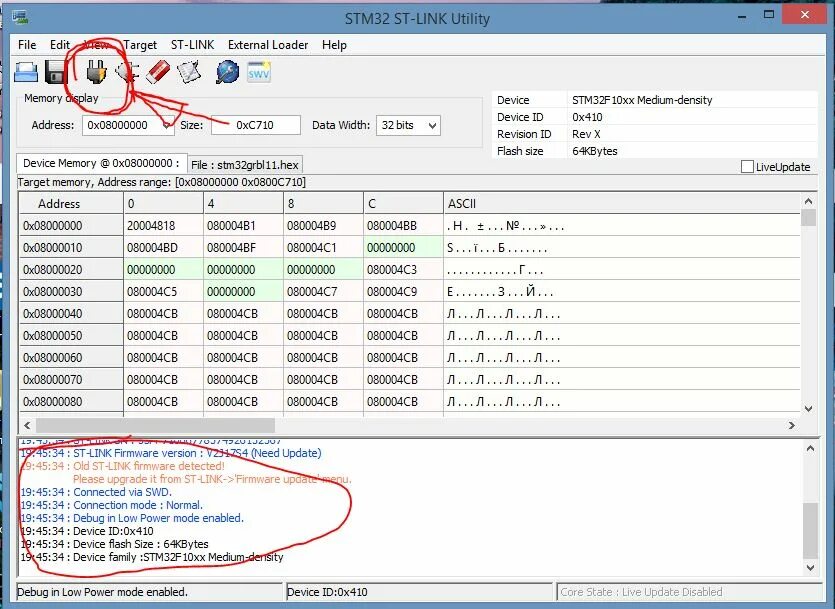The height and width of the screenshot is (609, 835).
Task: Click the Program verify toolbar icon
Action: pos(189,72)
